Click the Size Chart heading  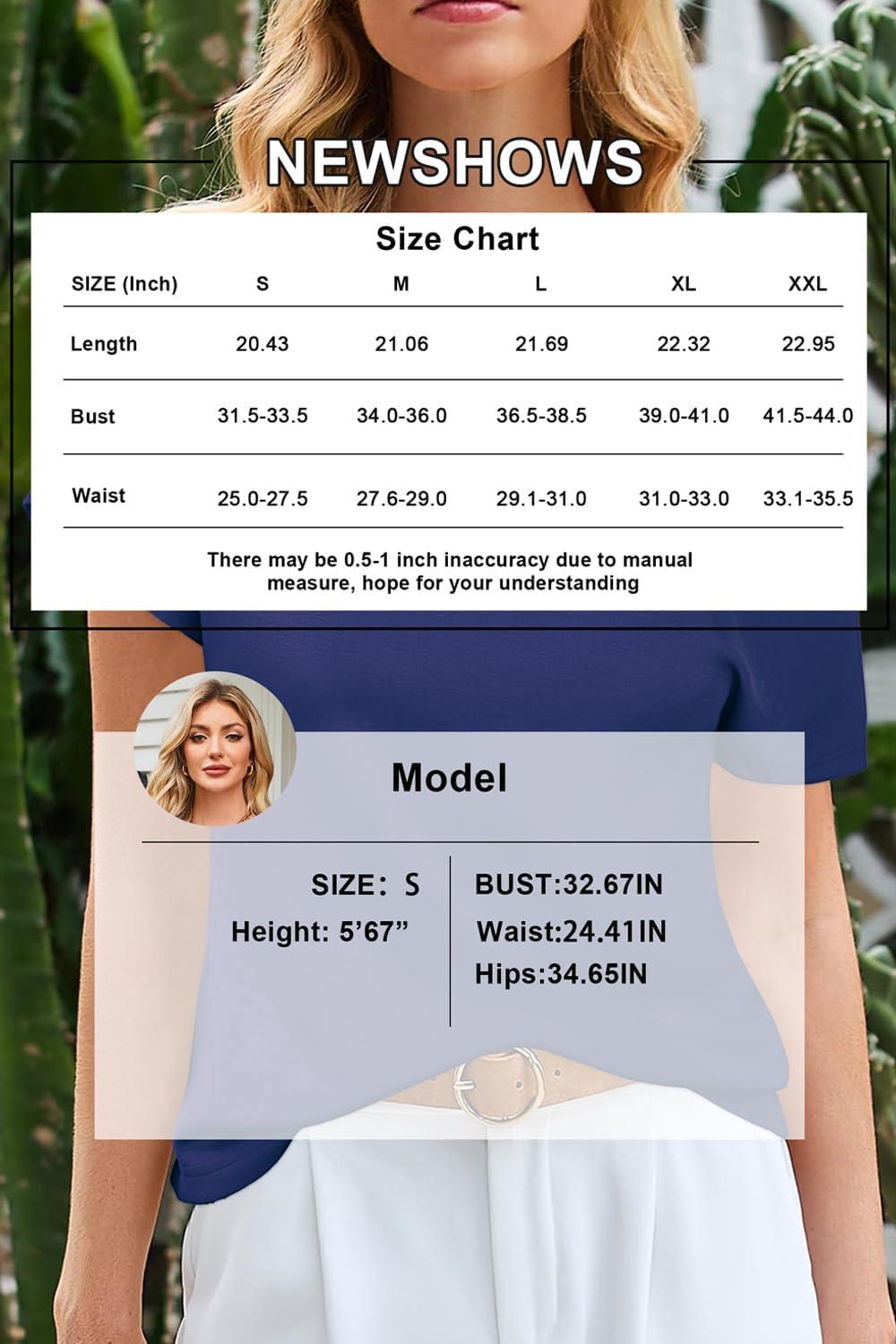click(457, 239)
